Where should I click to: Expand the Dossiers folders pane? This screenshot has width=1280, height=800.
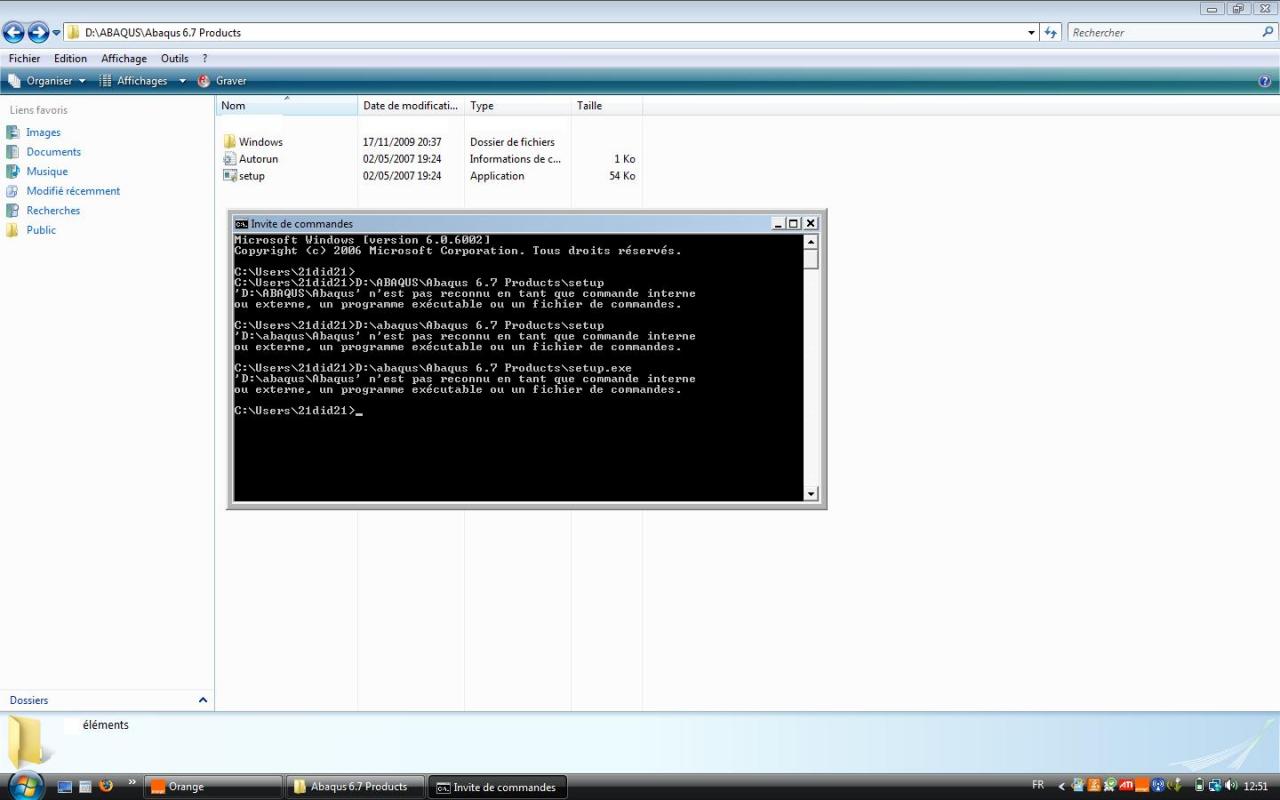(203, 700)
